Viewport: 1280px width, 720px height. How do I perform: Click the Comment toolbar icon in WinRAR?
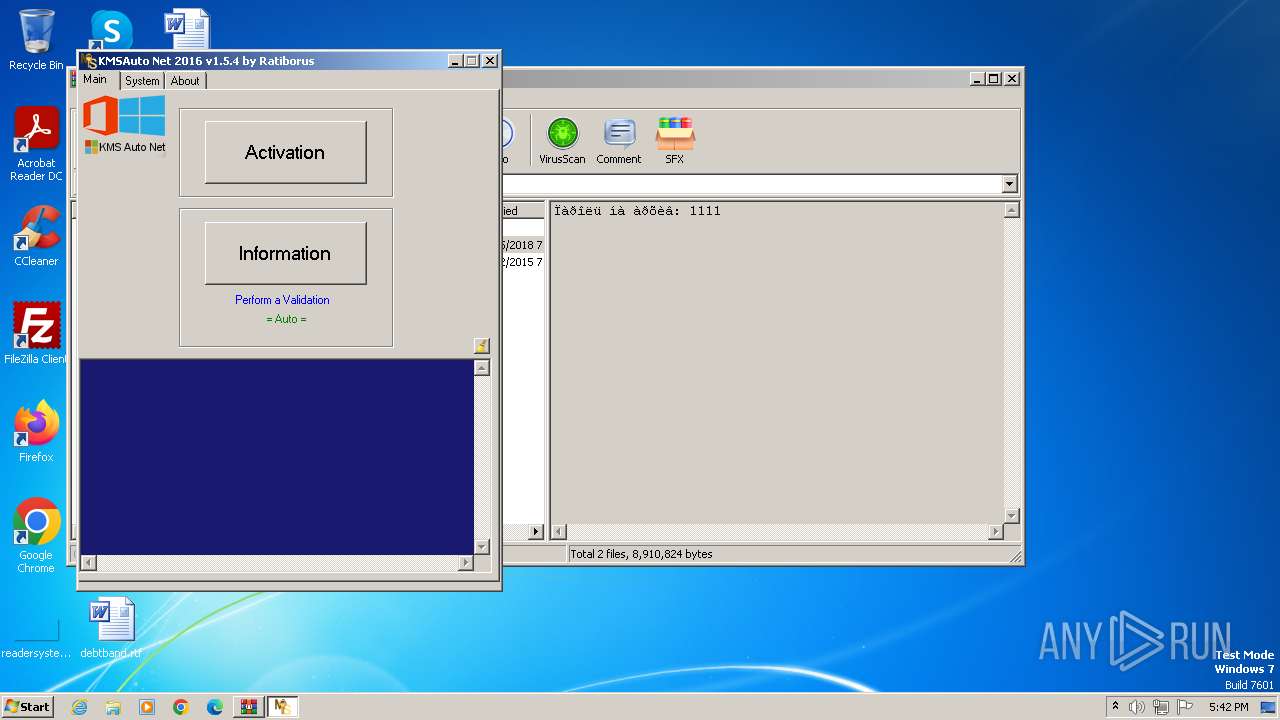(619, 141)
